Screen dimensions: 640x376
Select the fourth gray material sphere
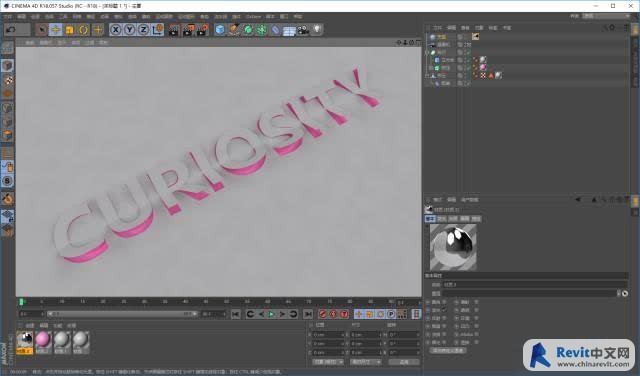[81, 339]
